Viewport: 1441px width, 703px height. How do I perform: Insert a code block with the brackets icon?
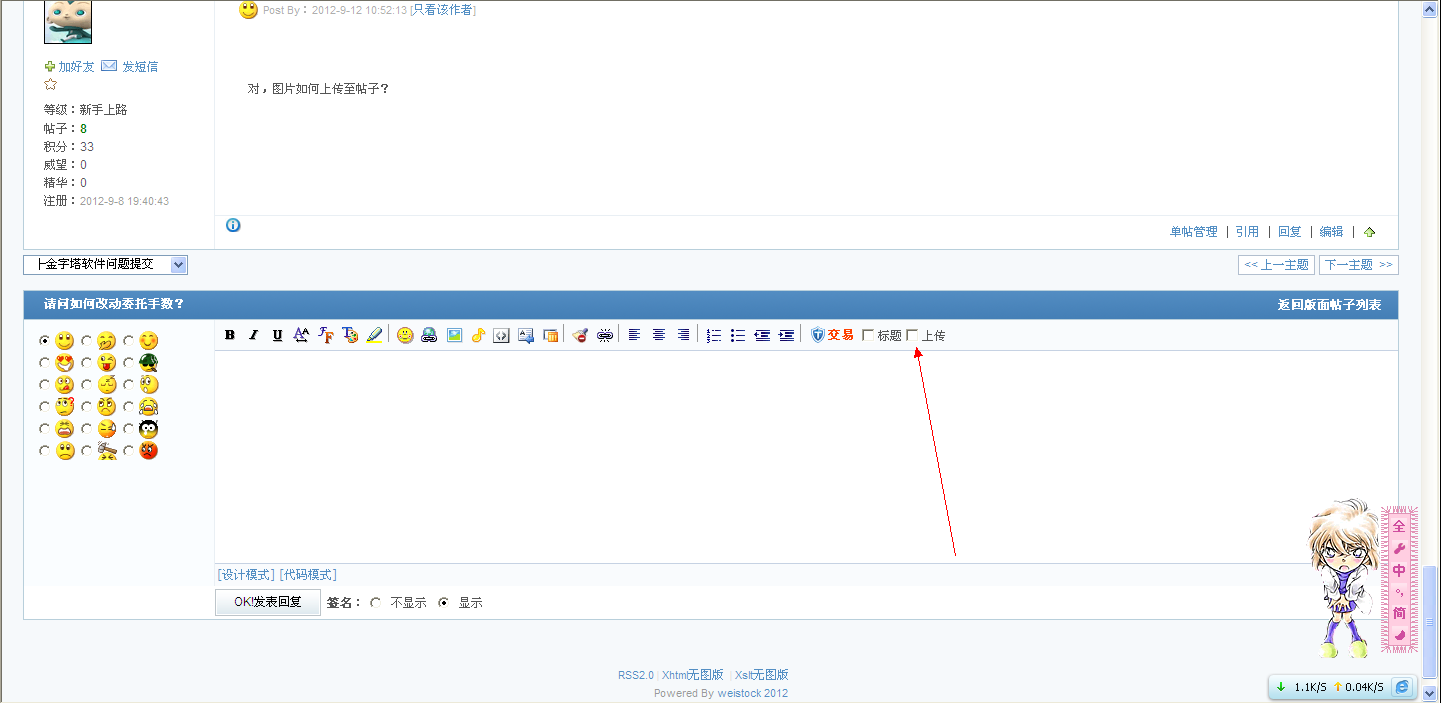pyautogui.click(x=502, y=335)
